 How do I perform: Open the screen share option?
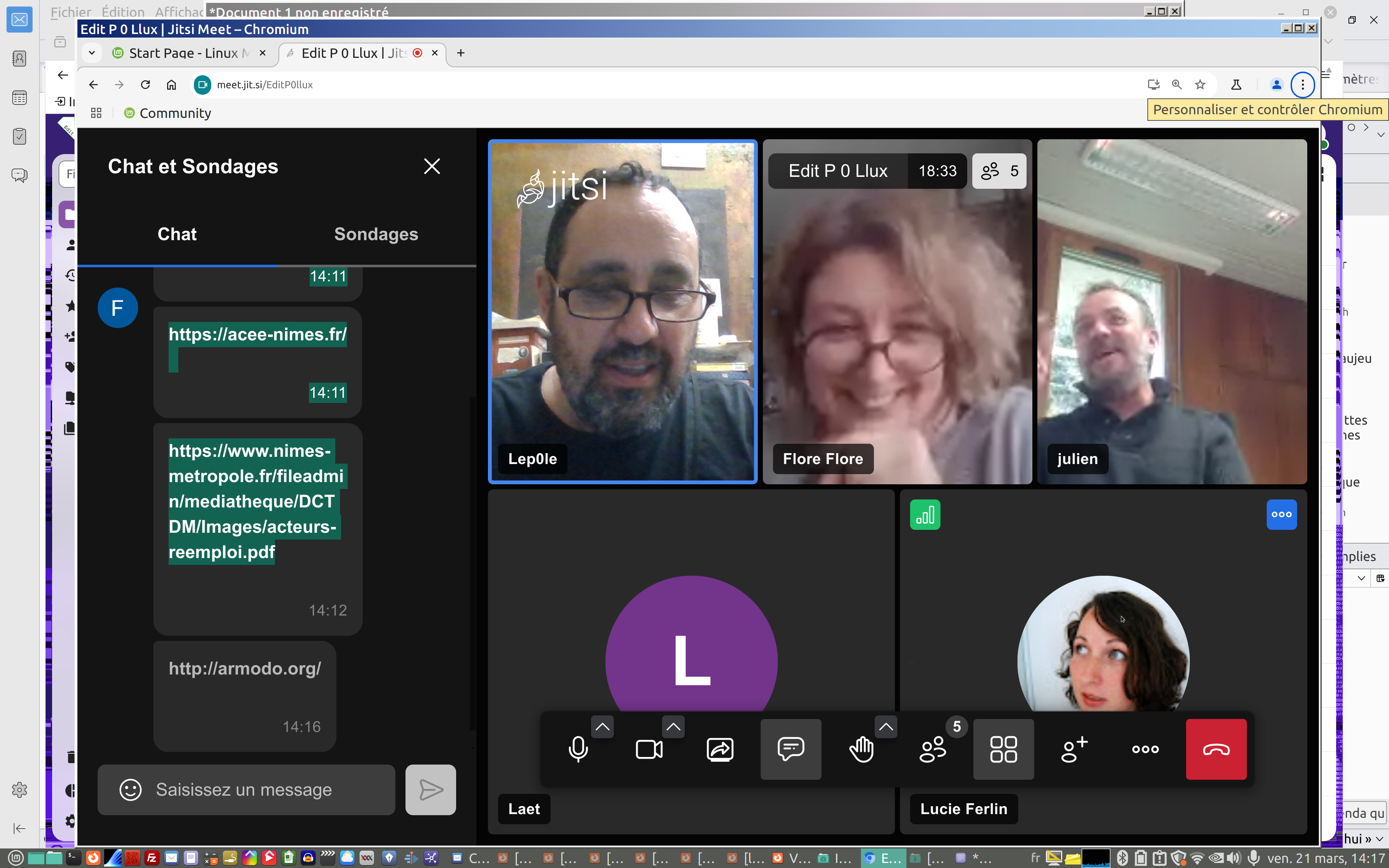point(720,749)
